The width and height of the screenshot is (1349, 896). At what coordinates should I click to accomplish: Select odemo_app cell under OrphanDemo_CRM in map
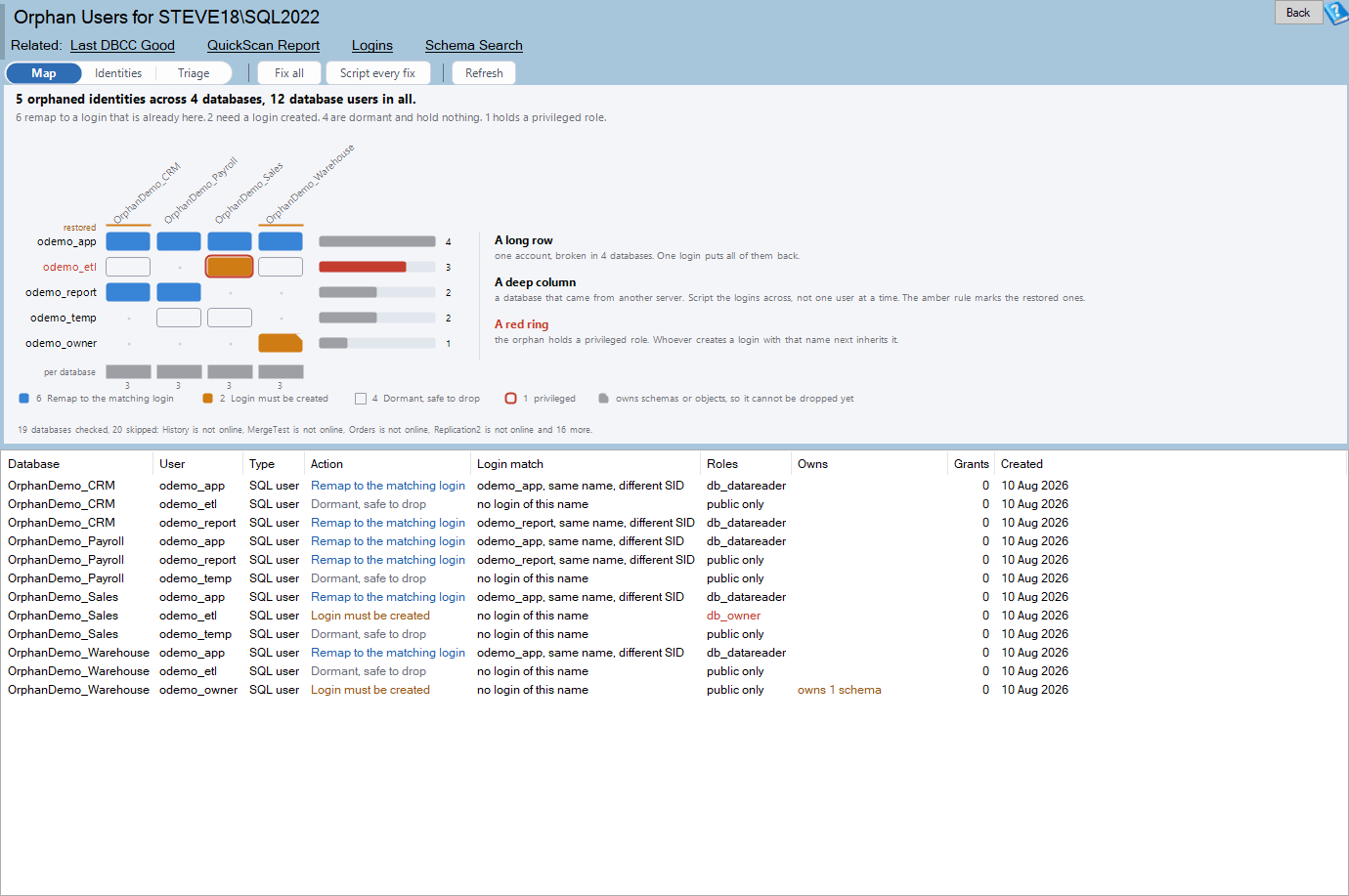128,241
